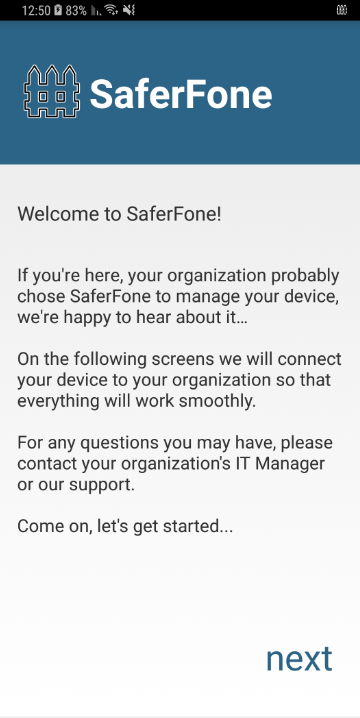Tap the next button
The image size is (360, 718).
(299, 659)
